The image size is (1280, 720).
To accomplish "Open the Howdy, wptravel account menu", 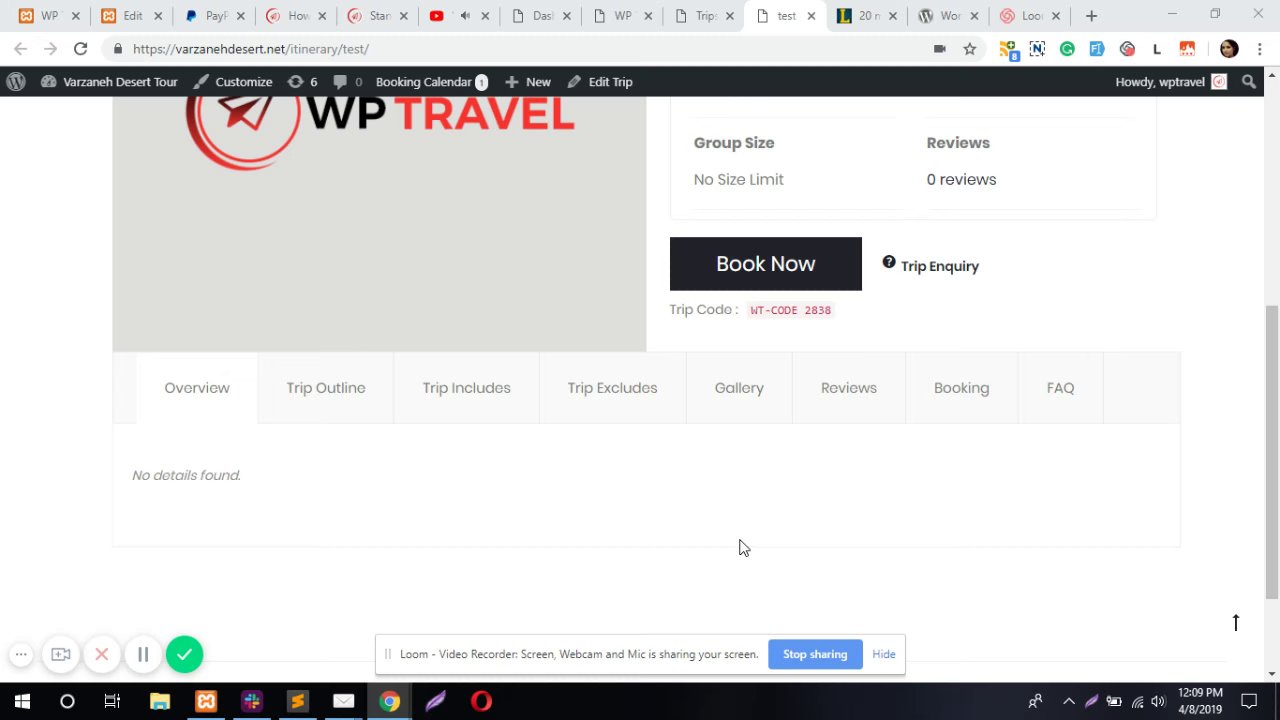I will 1171,82.
